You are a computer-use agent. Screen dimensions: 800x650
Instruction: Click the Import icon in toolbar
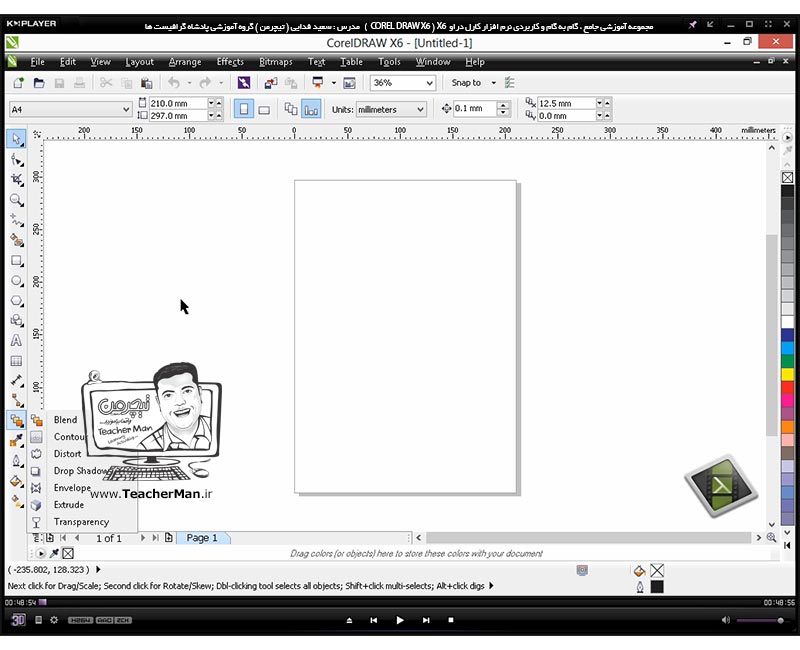coord(270,83)
